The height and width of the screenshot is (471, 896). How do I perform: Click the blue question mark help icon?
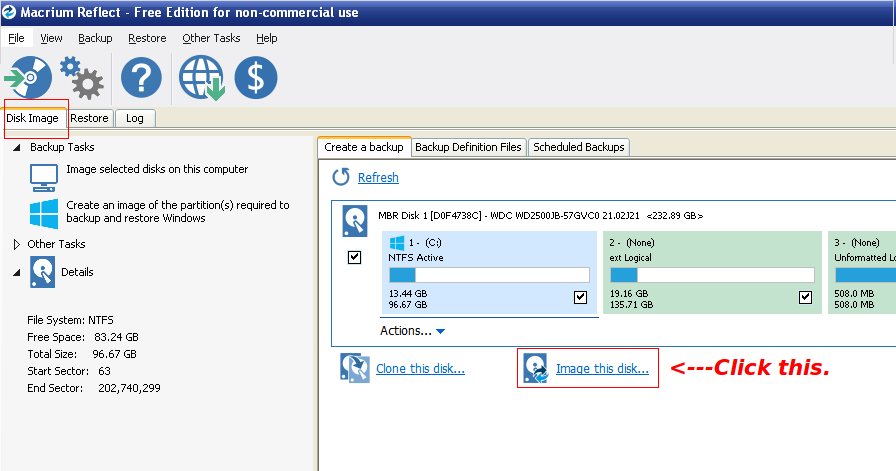click(141, 78)
